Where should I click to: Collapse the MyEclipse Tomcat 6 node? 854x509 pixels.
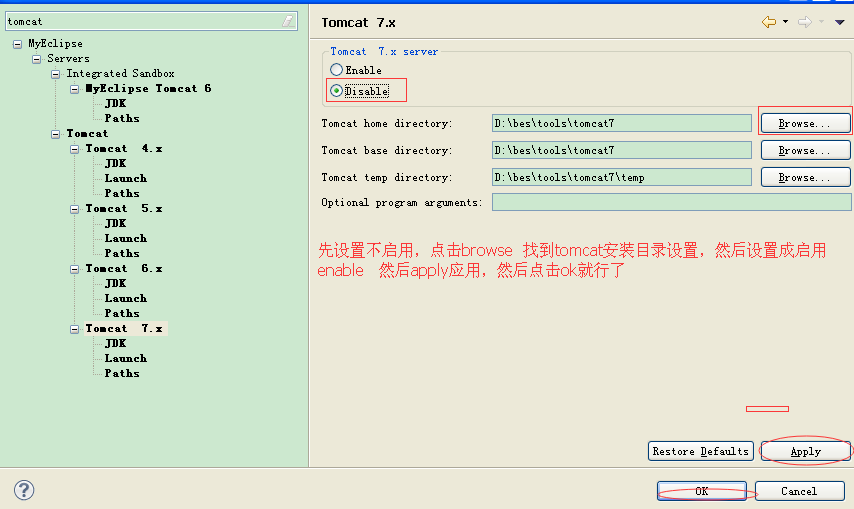[x=75, y=89]
